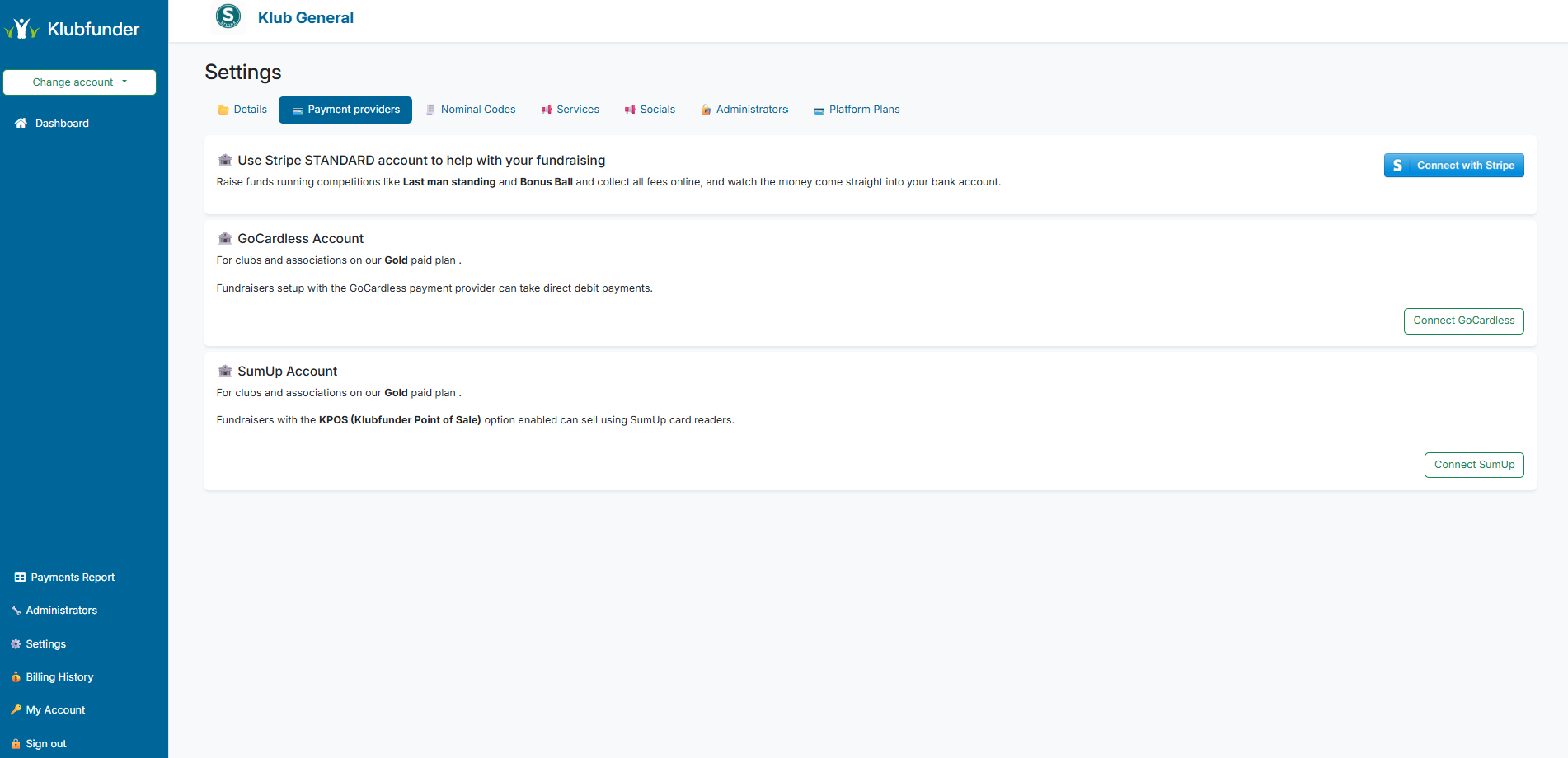1568x758 pixels.
Task: Select the Dashboard home icon in sidebar
Action: point(20,123)
